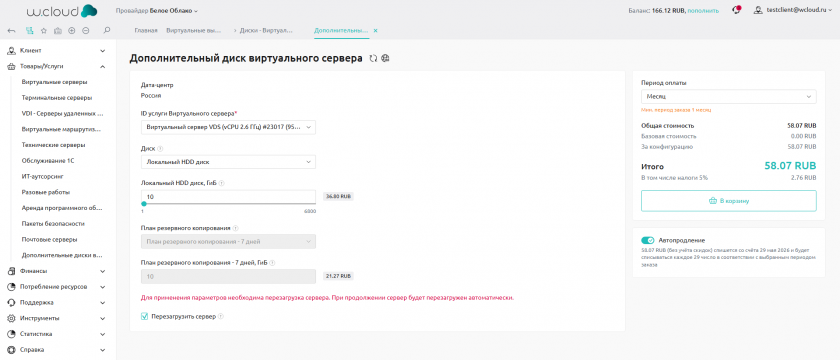840x360 pixels.
Task: Click help icon beside План резервного копирования - 7 дней, ГиБ
Action: pos(273,262)
